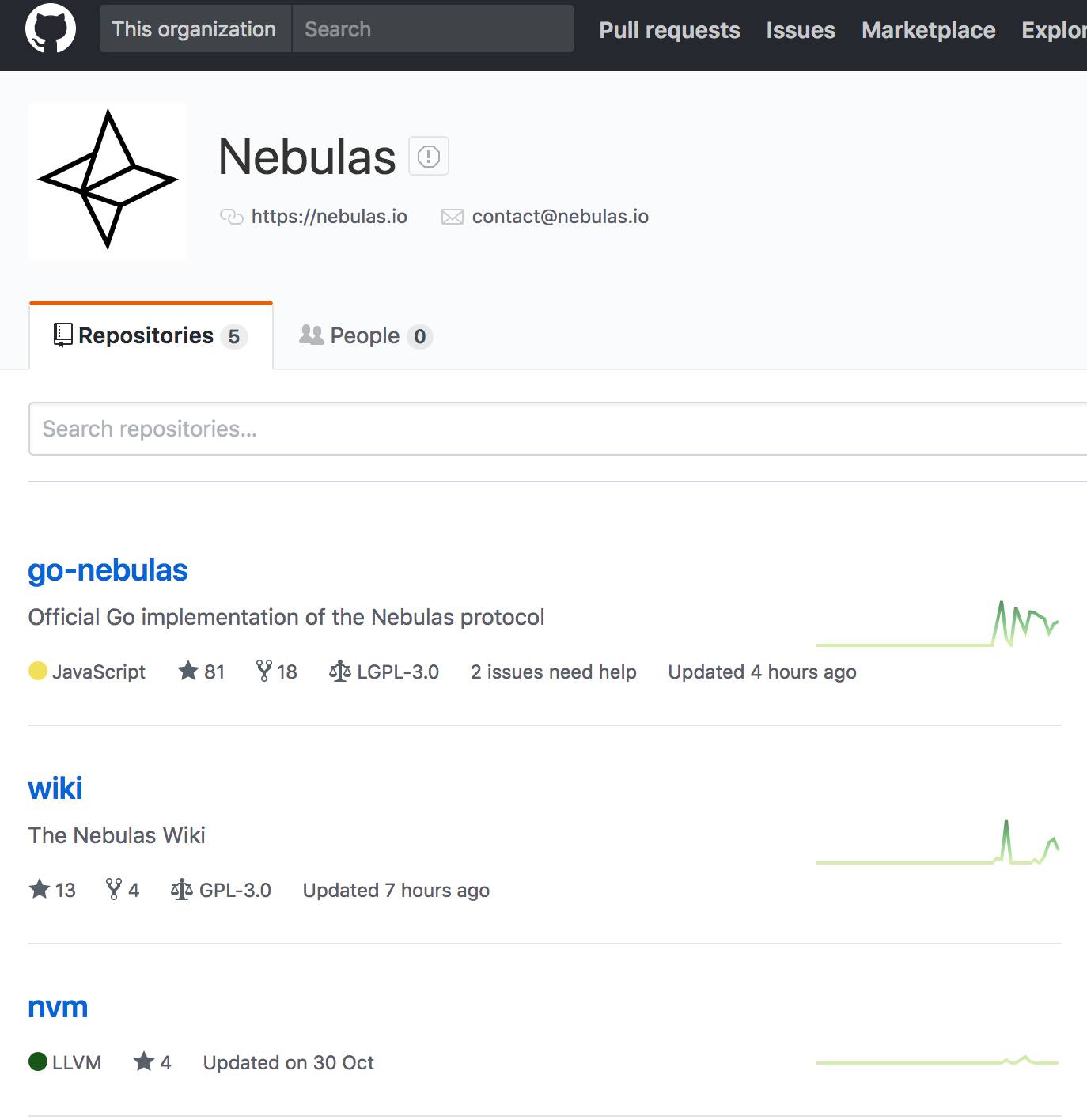The height and width of the screenshot is (1120, 1087).
Task: Click the Search repositories field
Action: [558, 429]
